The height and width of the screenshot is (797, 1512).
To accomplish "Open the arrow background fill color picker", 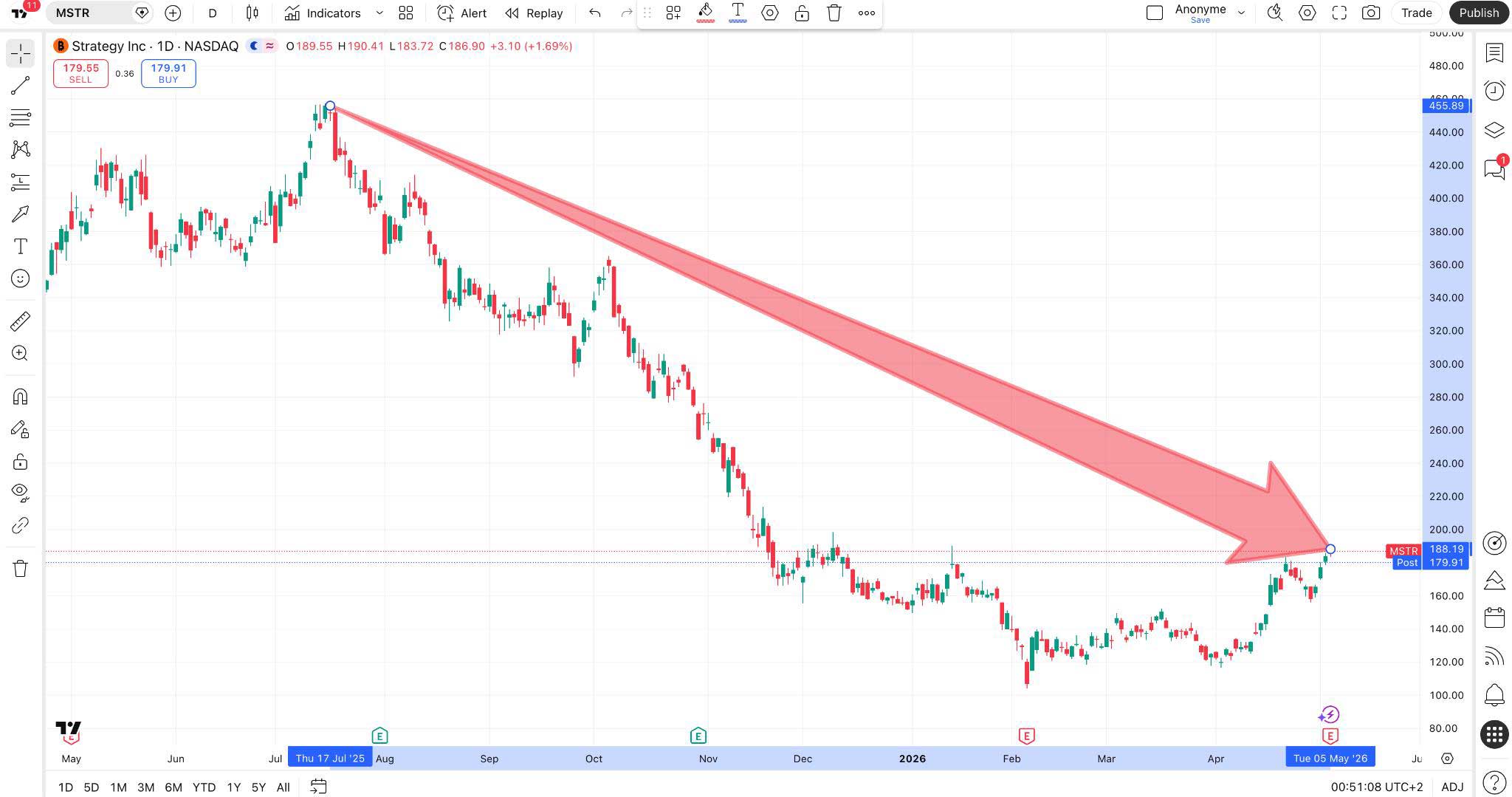I will pos(705,13).
